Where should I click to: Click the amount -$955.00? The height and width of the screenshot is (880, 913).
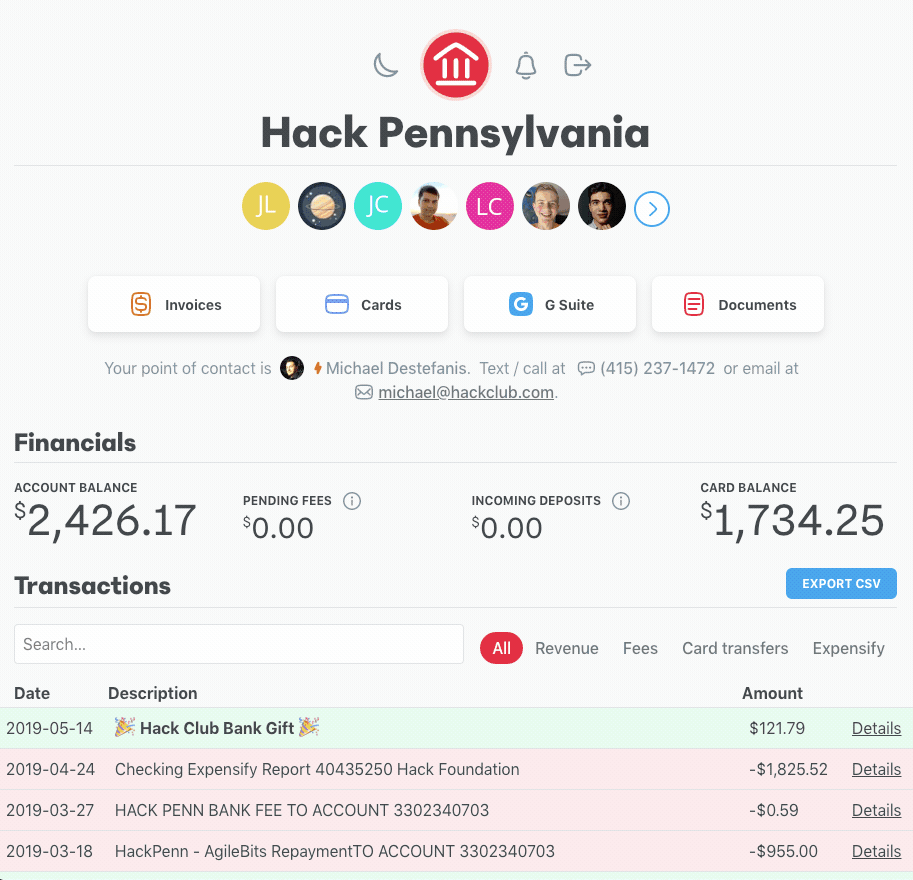(x=783, y=851)
